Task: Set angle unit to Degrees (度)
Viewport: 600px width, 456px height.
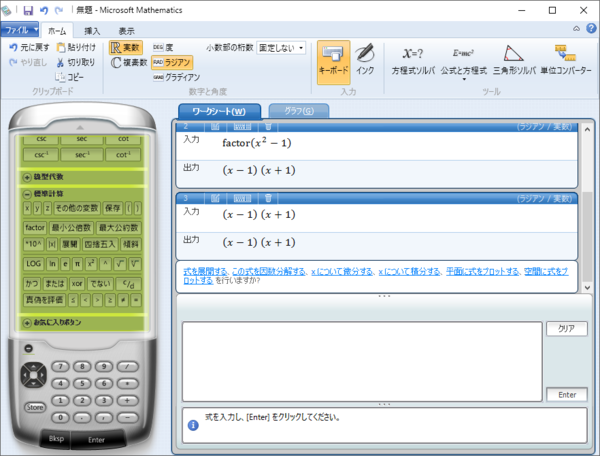Action: tap(163, 47)
